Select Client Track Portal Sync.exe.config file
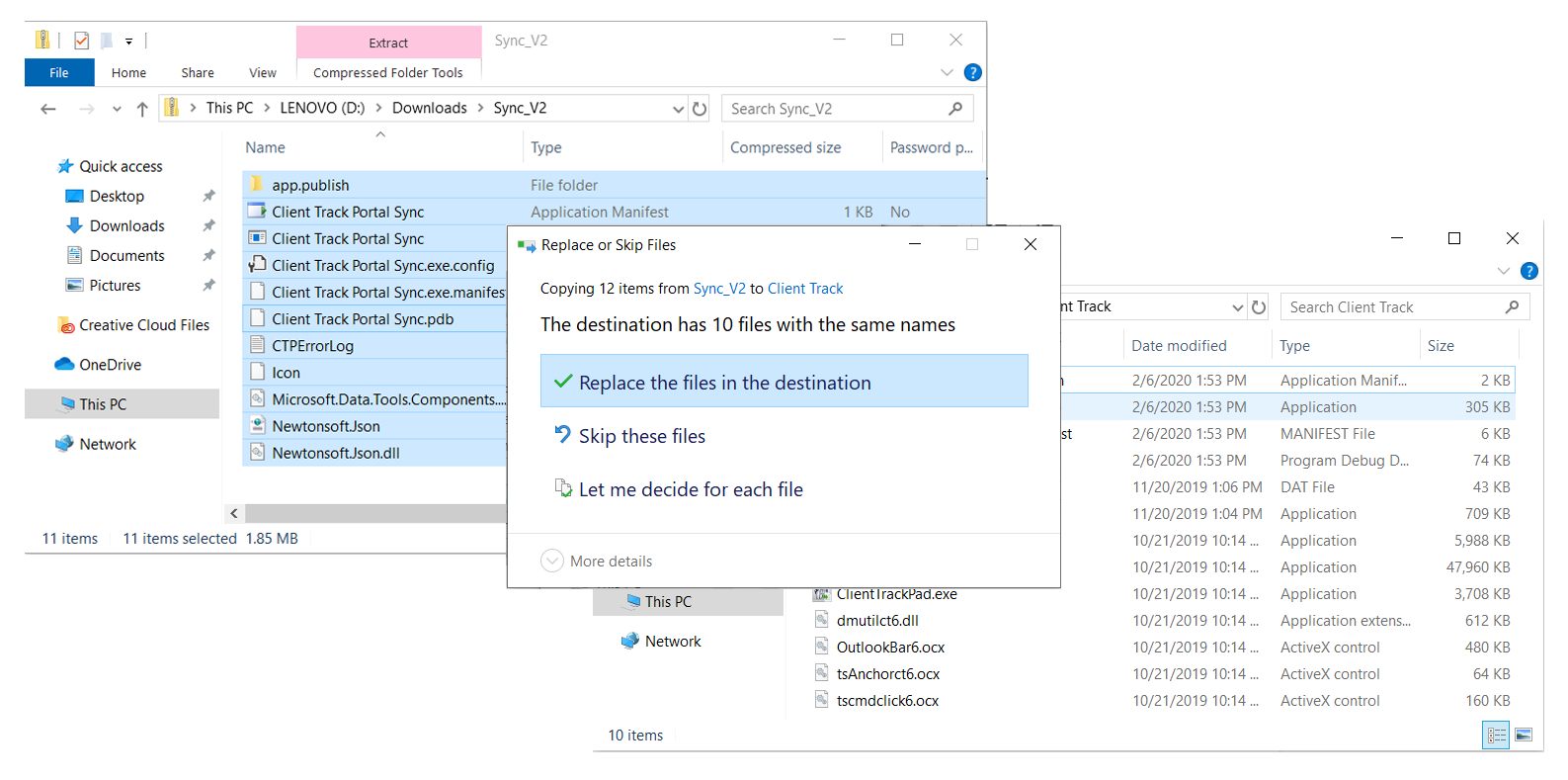 (x=382, y=265)
